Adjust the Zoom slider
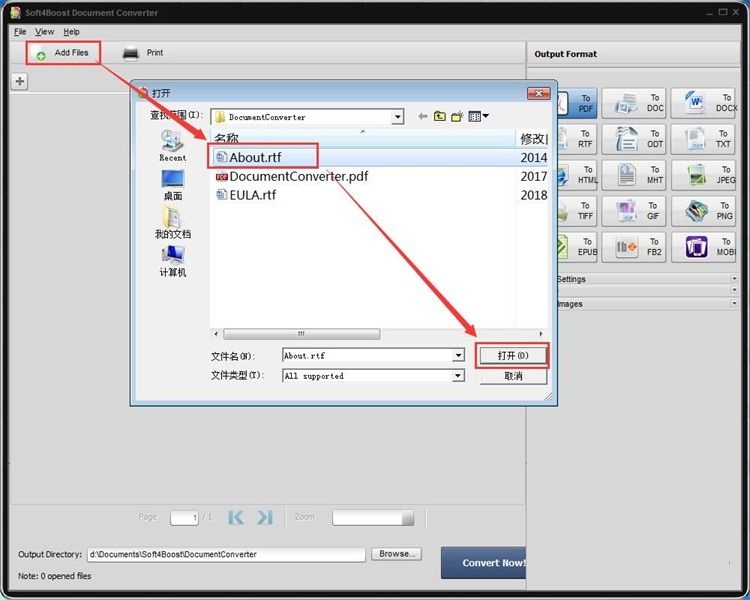The image size is (750, 600). (x=373, y=517)
